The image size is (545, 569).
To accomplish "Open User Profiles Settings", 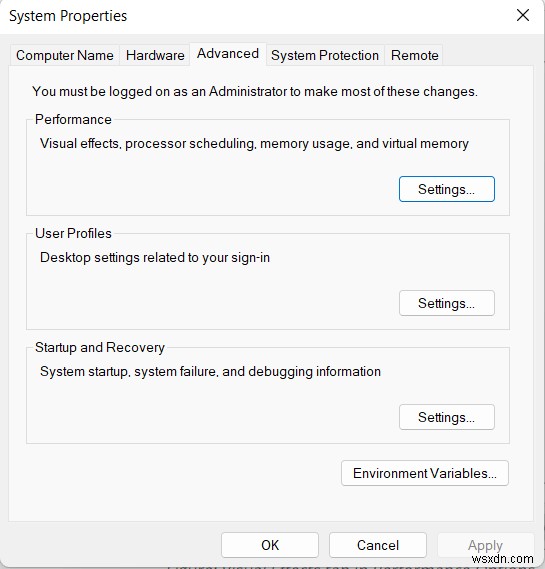I will [x=447, y=303].
